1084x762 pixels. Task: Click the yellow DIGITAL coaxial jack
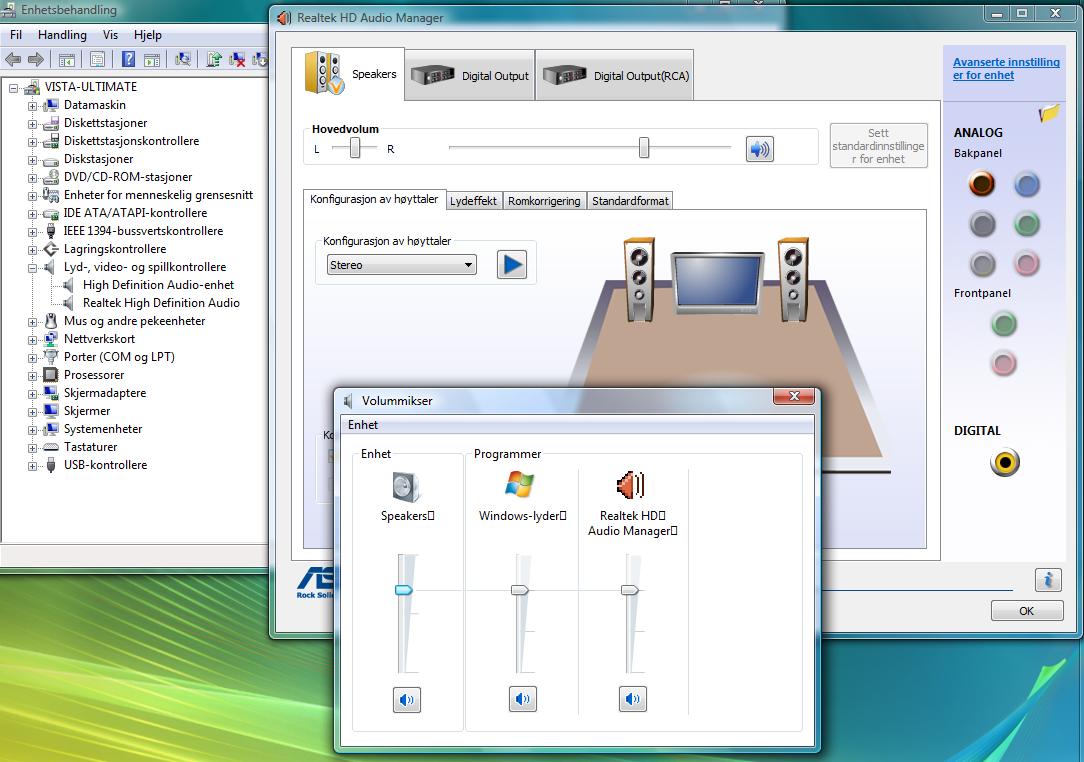point(1004,463)
